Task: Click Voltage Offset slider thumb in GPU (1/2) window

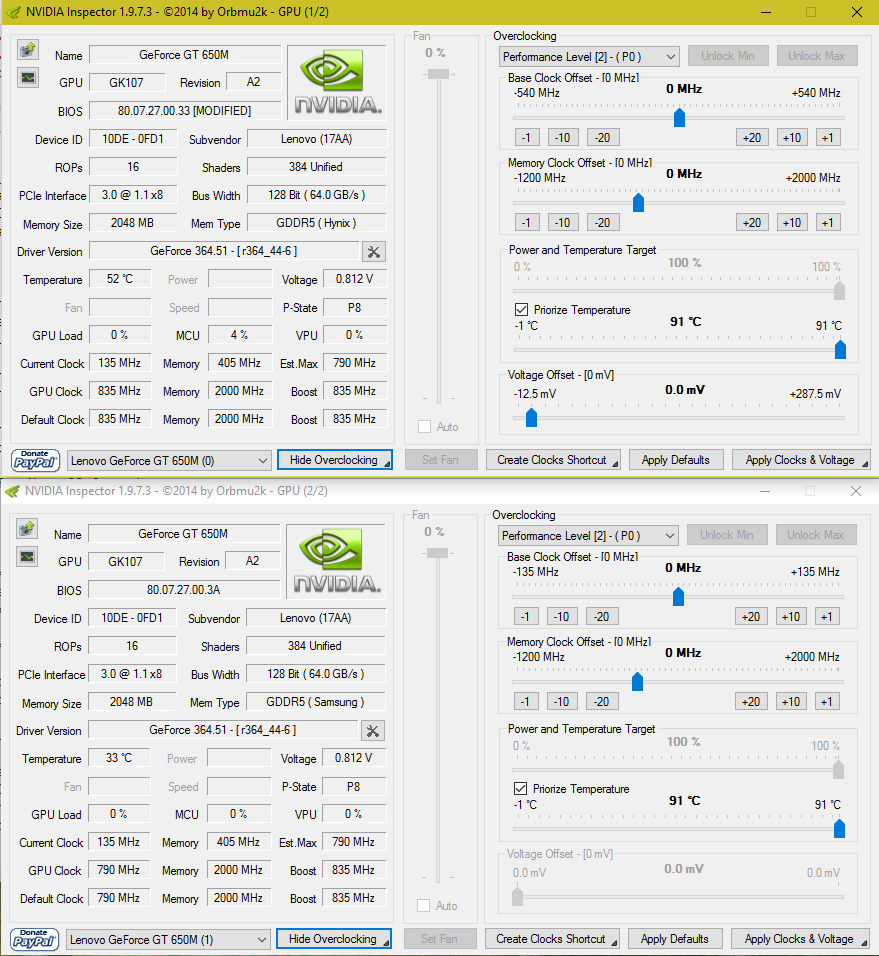Action: (532, 418)
